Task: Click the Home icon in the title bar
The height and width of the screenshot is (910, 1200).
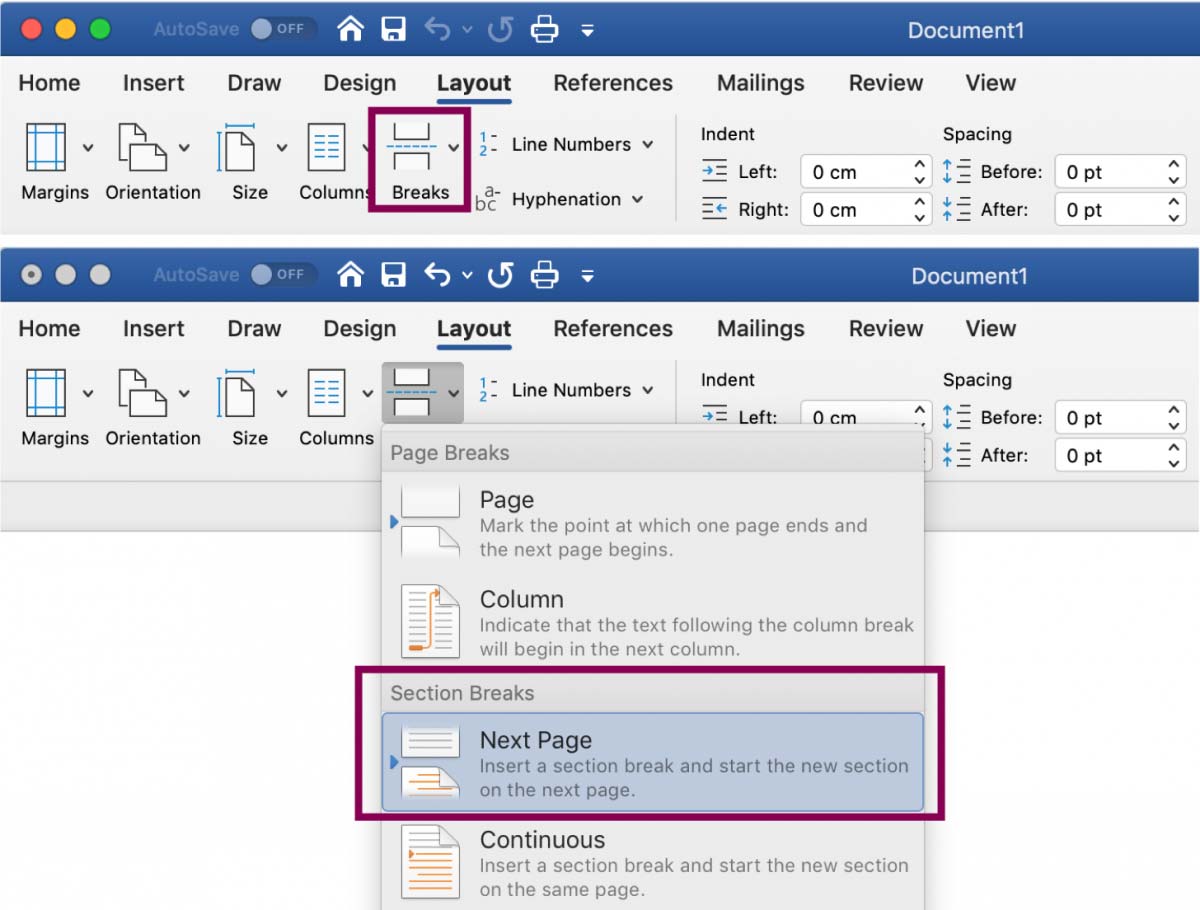Action: 349,29
